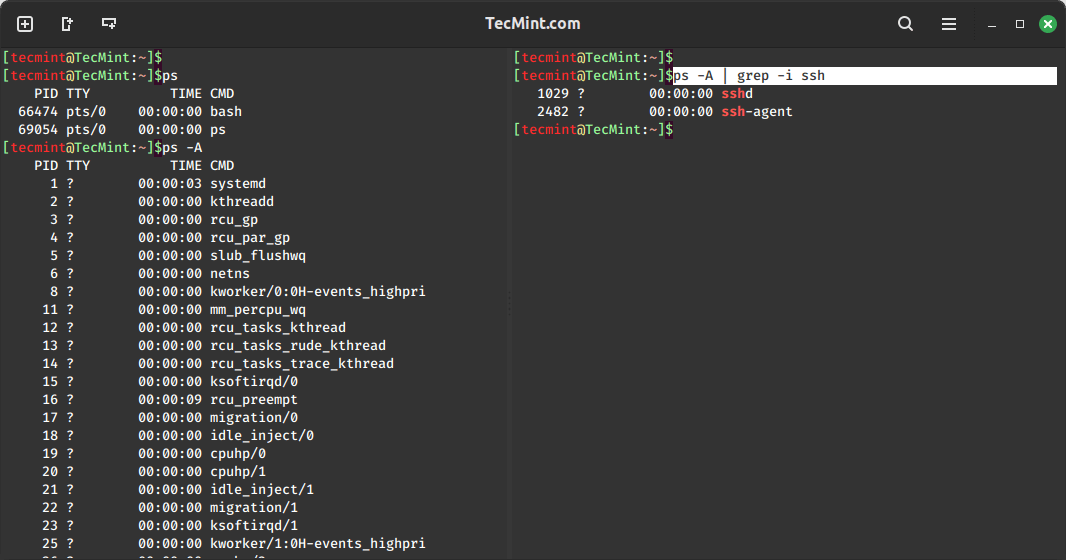The image size is (1066, 560).
Task: Click the add terminal down icon
Action: pos(109,24)
